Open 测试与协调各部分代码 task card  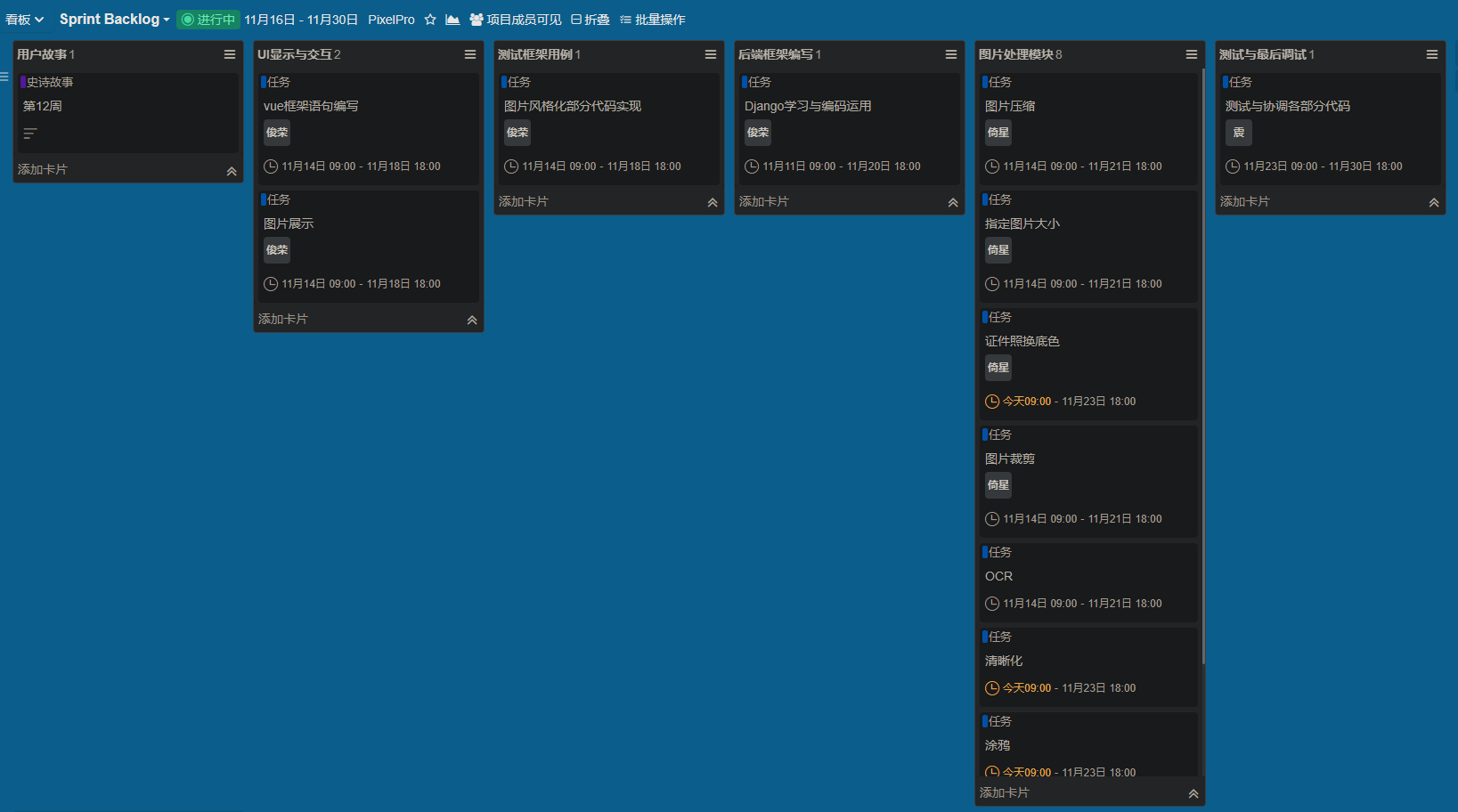pos(1331,129)
